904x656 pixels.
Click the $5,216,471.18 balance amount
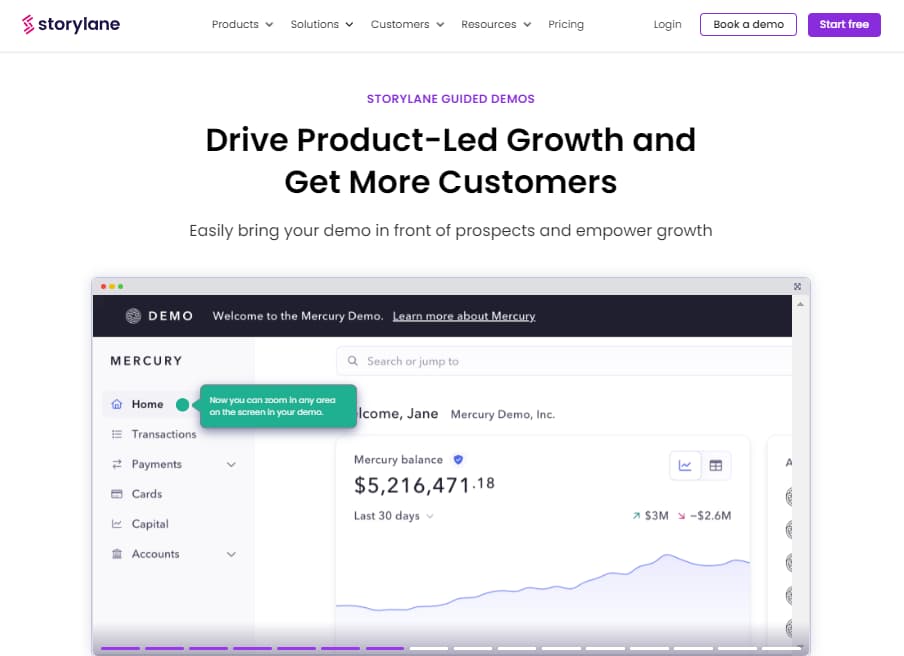pyautogui.click(x=424, y=485)
